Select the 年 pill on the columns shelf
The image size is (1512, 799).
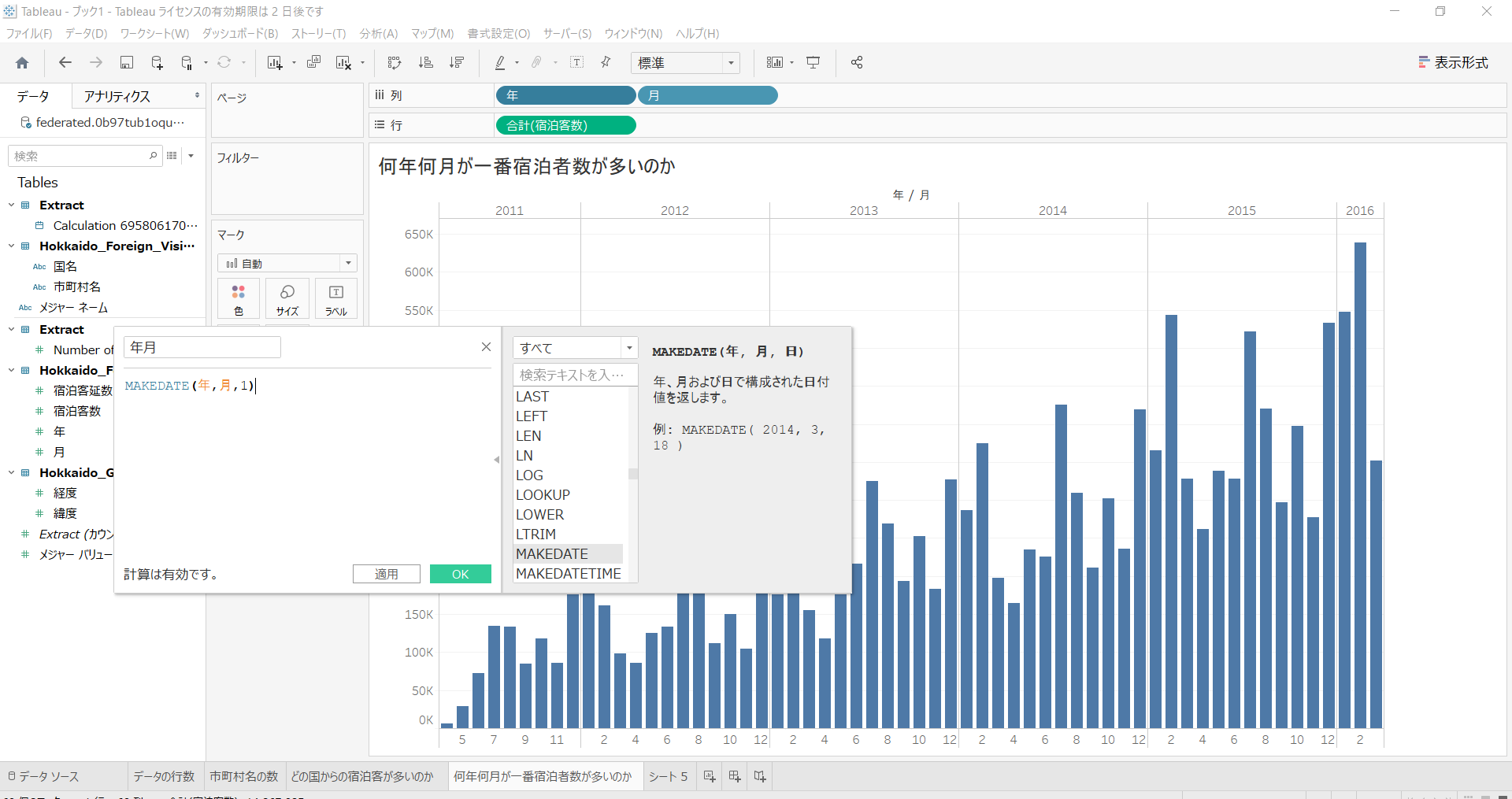pos(565,95)
